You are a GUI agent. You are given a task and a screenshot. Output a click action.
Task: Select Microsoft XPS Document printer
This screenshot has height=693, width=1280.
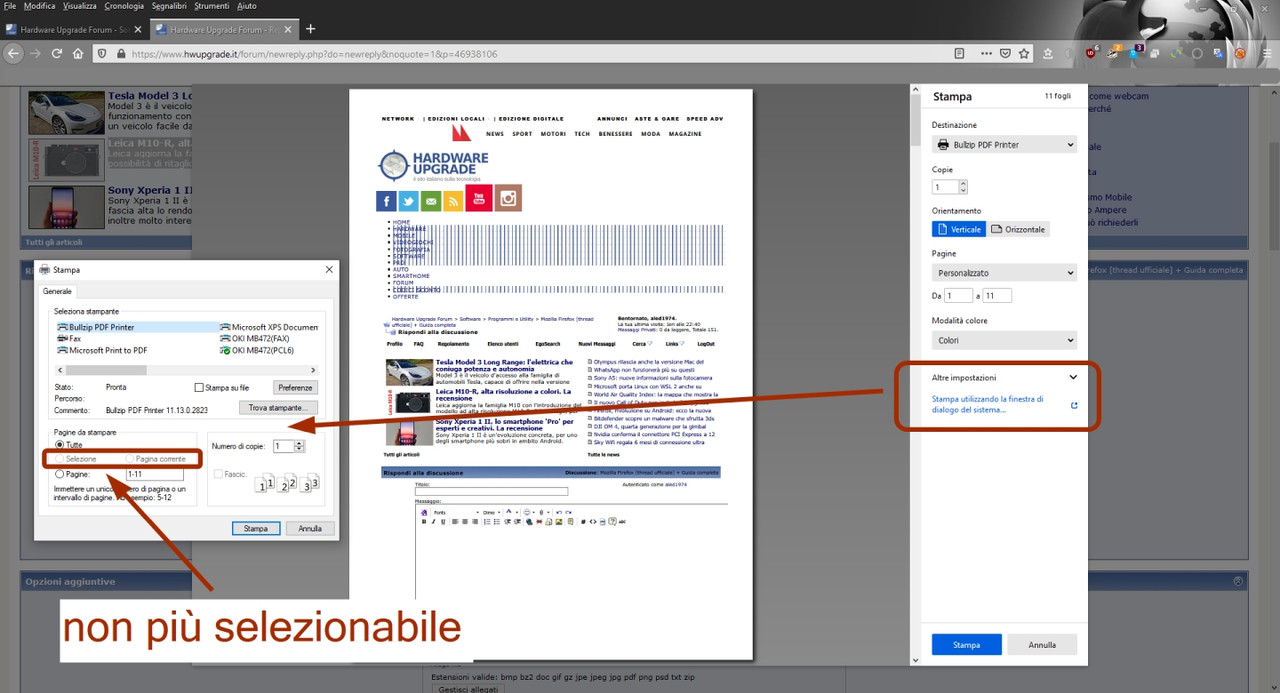270,327
